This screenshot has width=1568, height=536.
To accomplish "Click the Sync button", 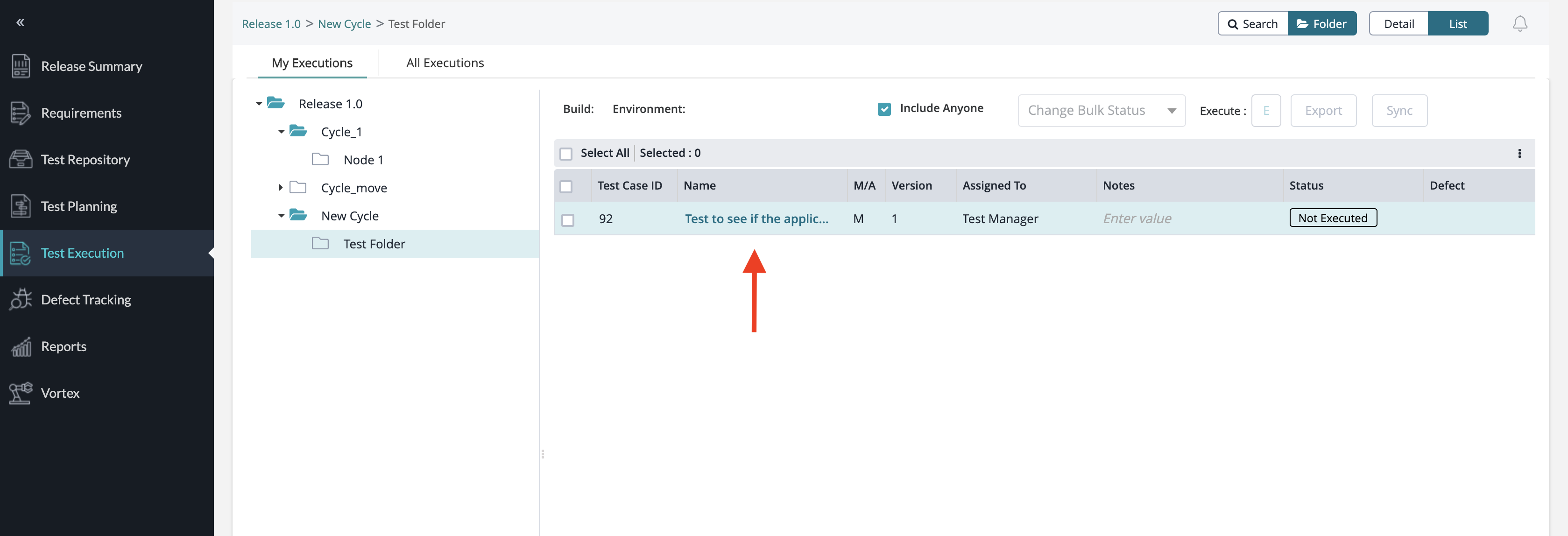I will (1399, 111).
